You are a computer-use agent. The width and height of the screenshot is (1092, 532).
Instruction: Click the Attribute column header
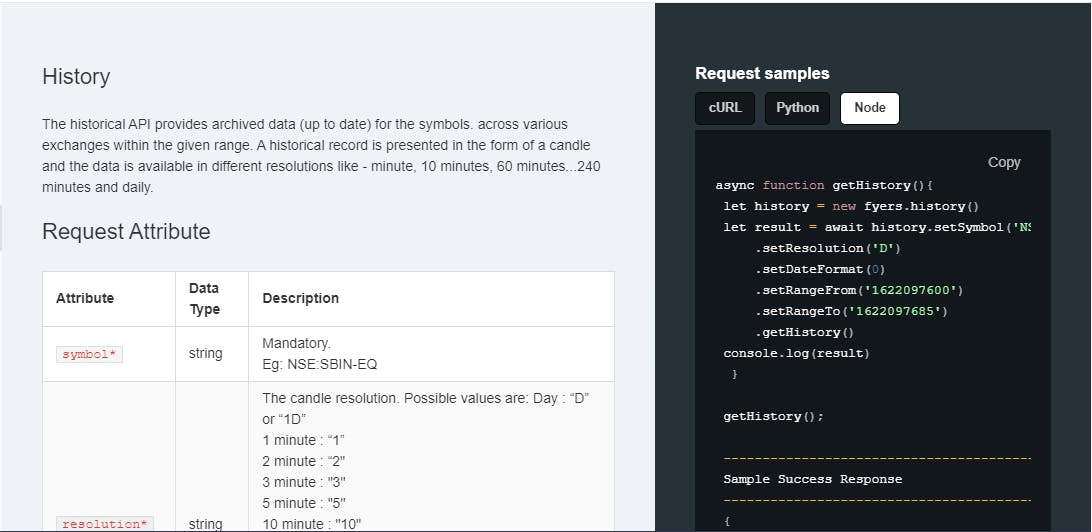(85, 298)
